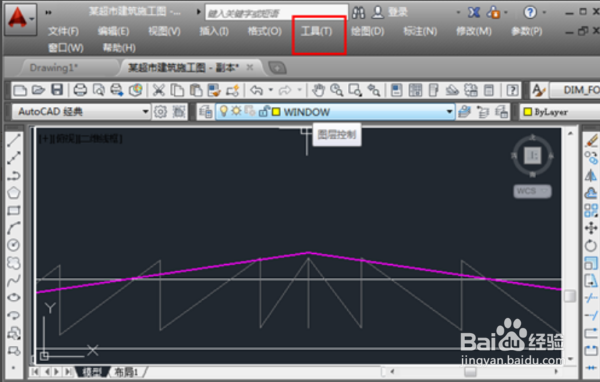Switch to the Drawing1 document tab

(54, 68)
